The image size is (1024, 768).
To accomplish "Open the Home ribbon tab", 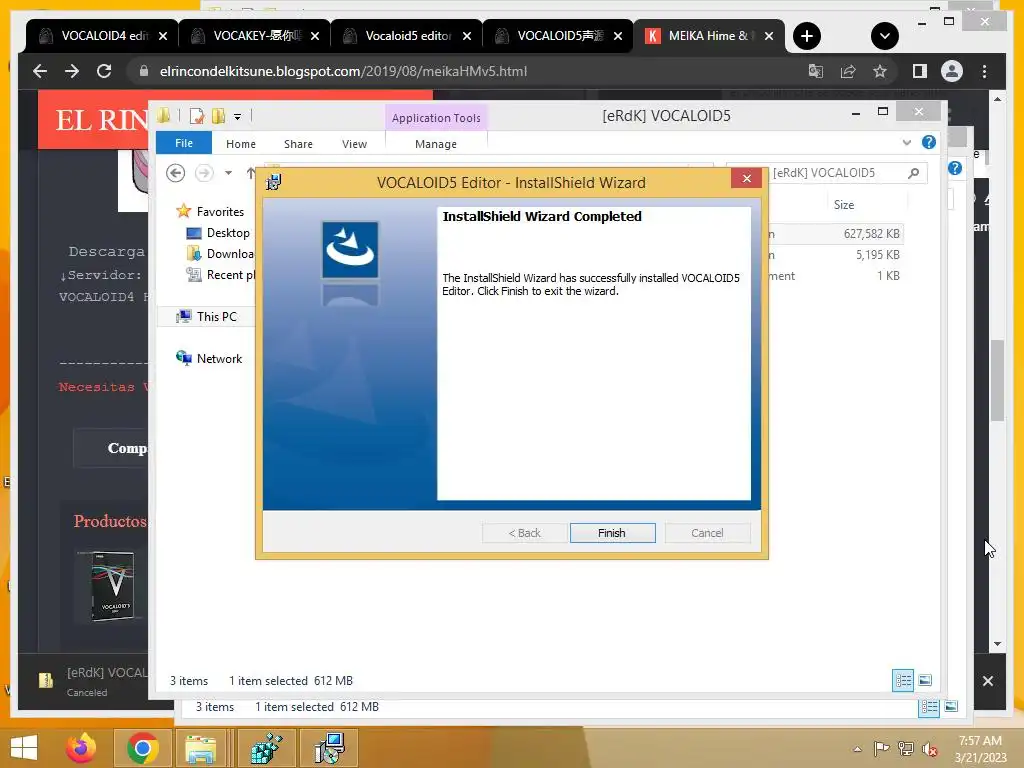I will pyautogui.click(x=240, y=144).
